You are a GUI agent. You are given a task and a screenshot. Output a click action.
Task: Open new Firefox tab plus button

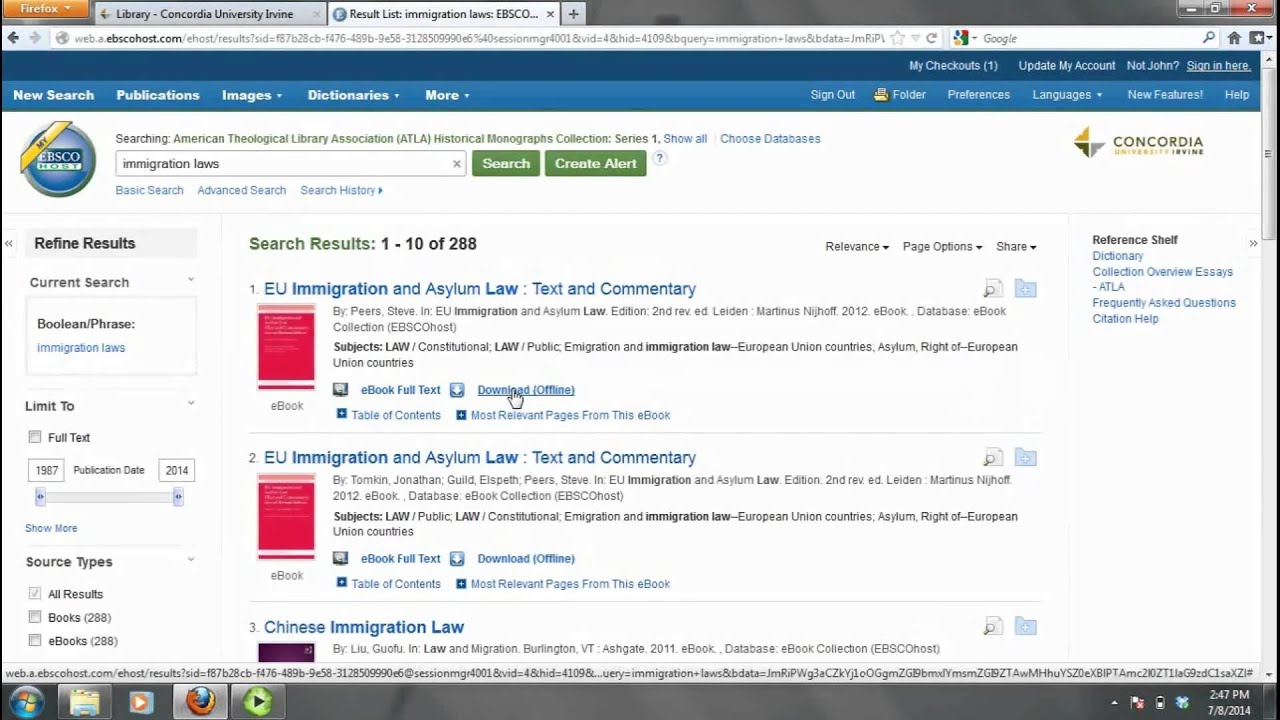573,14
